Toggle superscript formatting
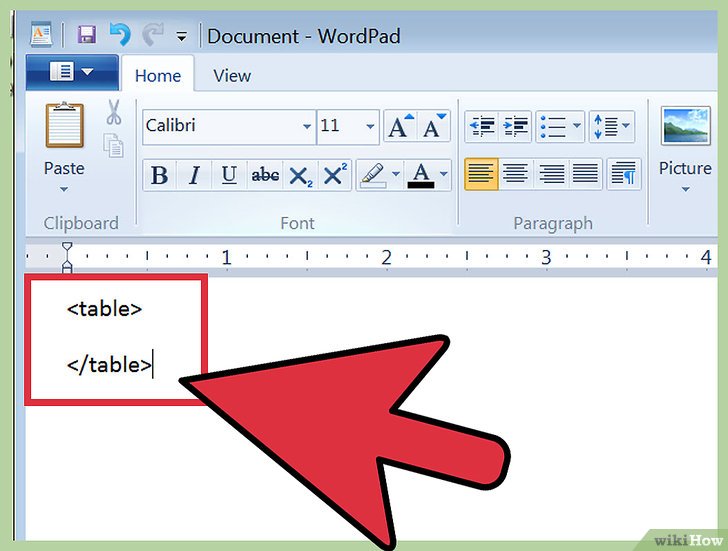 click(x=335, y=175)
